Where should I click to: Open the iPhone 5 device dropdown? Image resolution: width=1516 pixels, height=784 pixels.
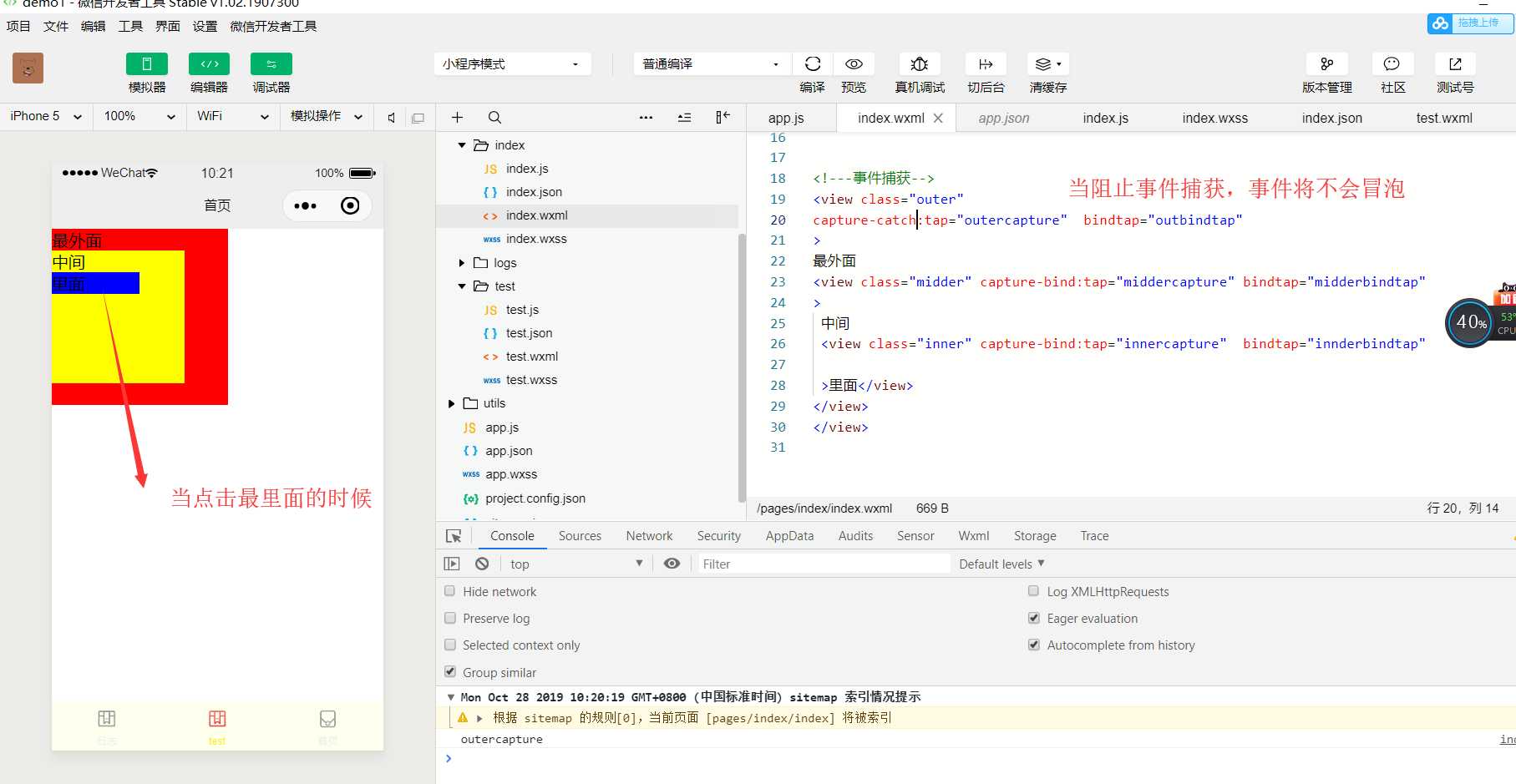coord(46,116)
